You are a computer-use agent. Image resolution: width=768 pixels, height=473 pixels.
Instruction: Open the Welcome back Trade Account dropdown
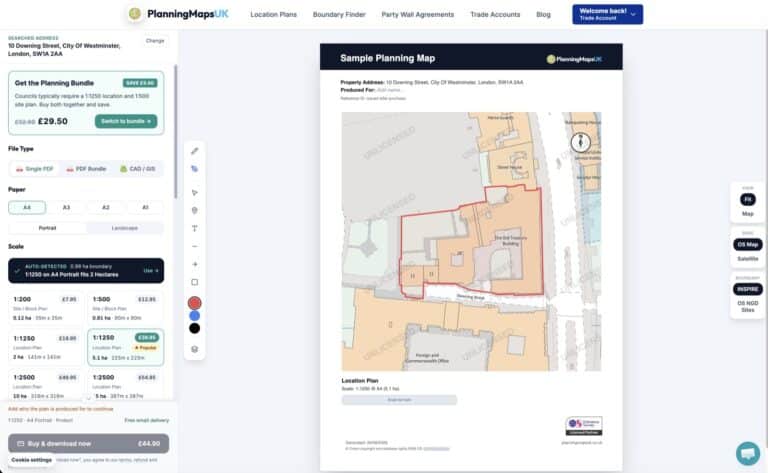(607, 14)
